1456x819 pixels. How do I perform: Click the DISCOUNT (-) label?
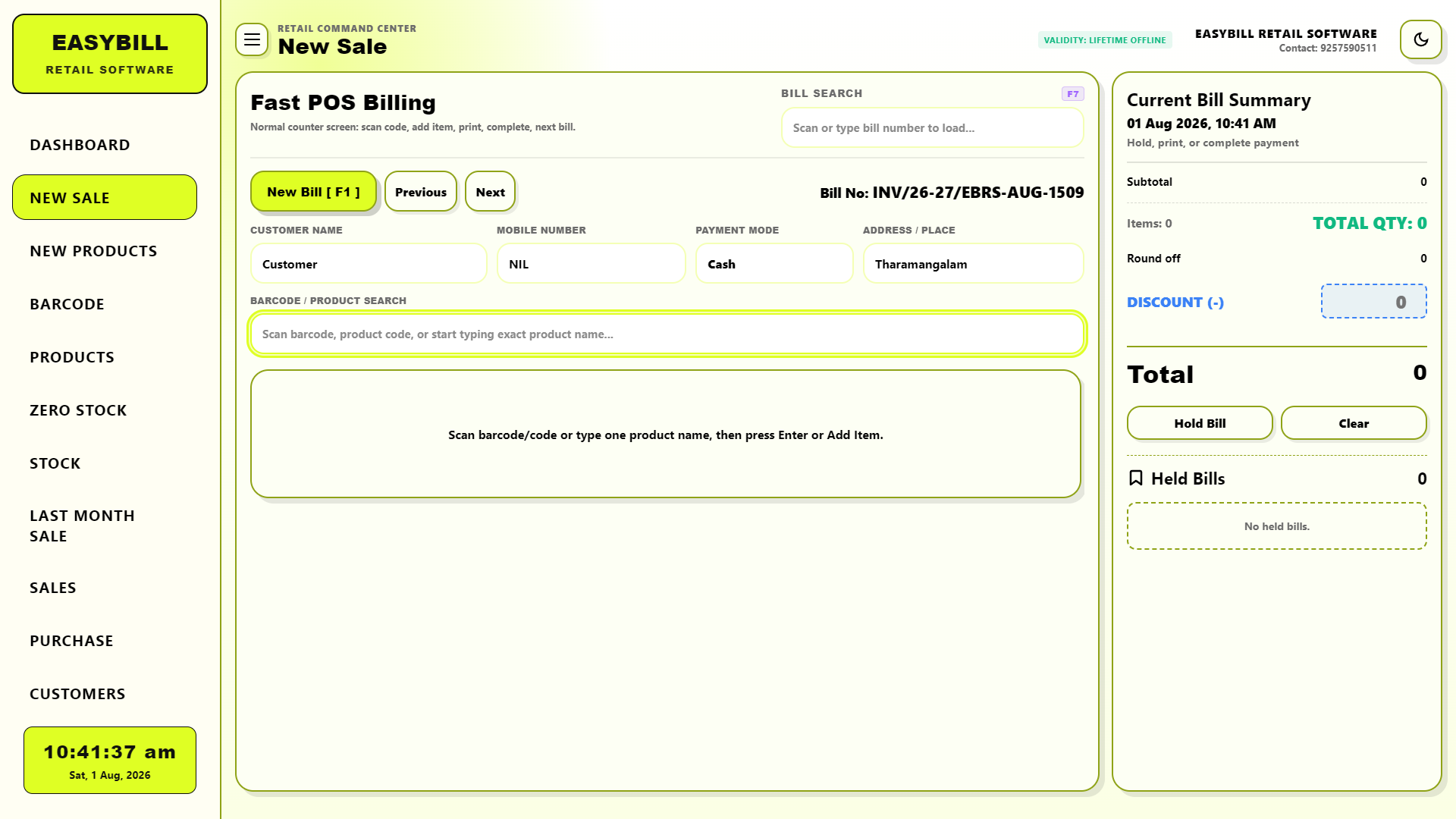click(x=1175, y=302)
